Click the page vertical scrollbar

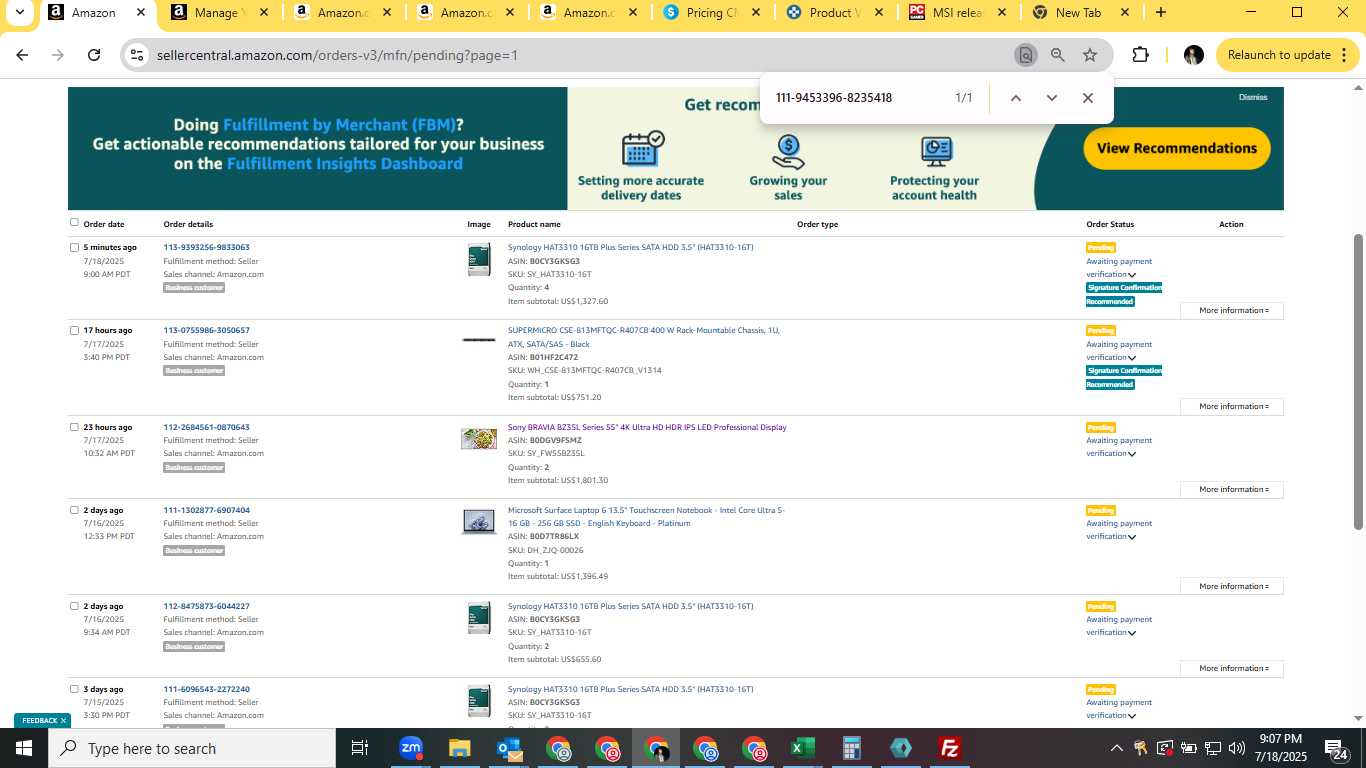(x=1358, y=380)
